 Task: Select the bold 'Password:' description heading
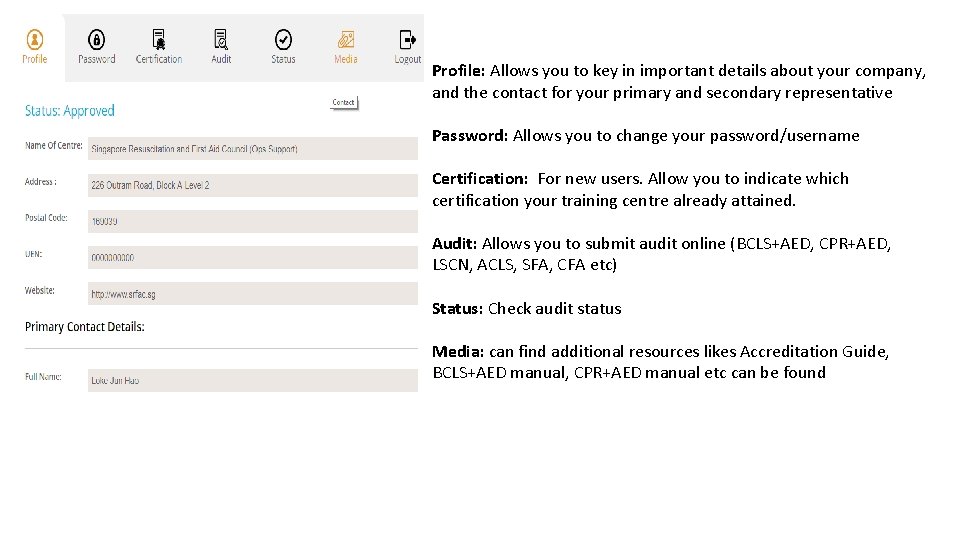click(470, 136)
